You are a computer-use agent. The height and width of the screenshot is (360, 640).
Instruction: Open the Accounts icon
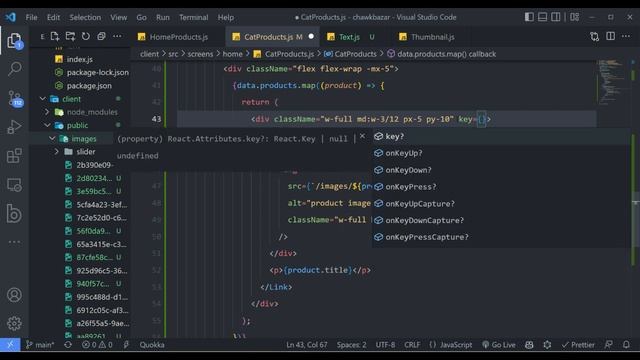[x=14, y=295]
